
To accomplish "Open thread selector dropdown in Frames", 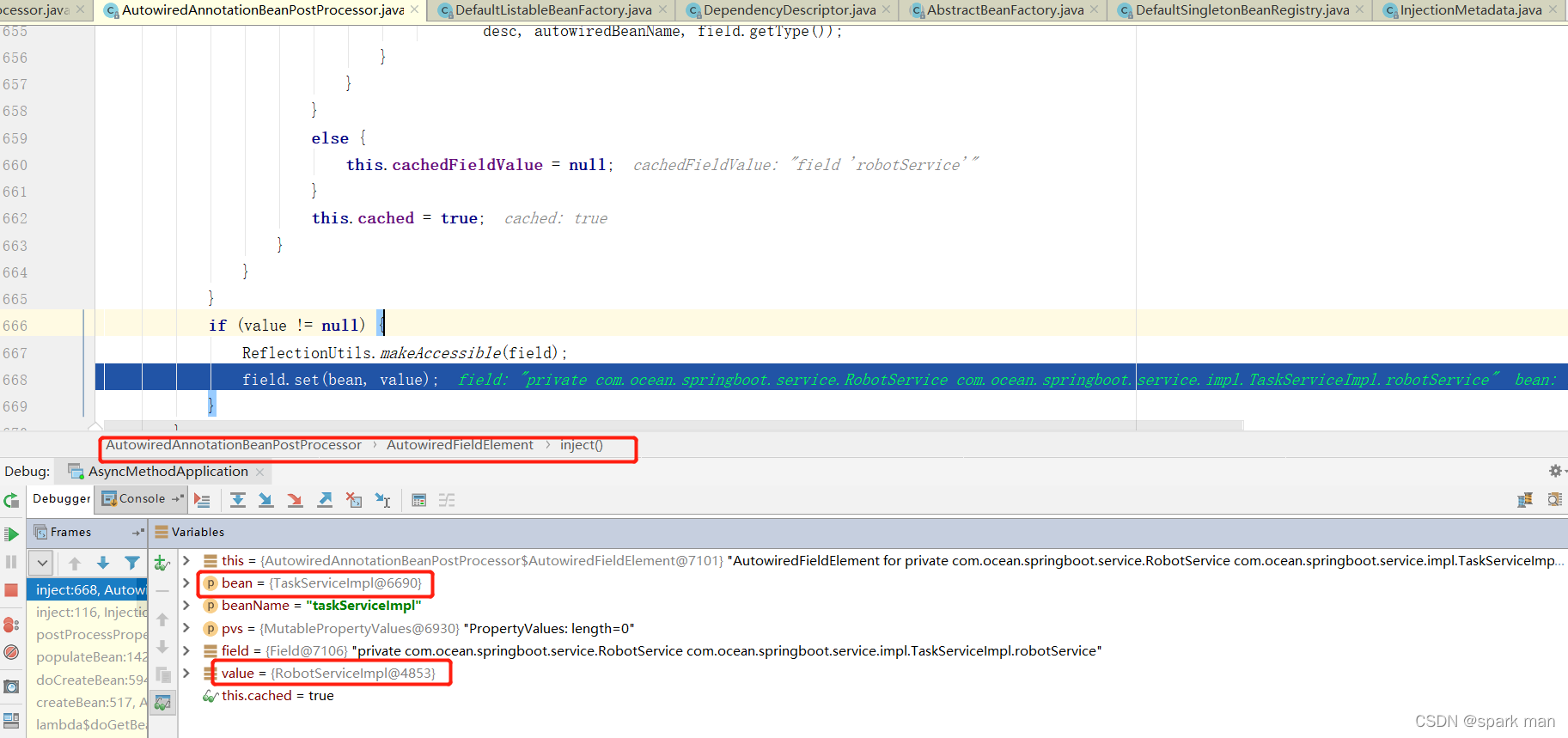I will (x=41, y=564).
